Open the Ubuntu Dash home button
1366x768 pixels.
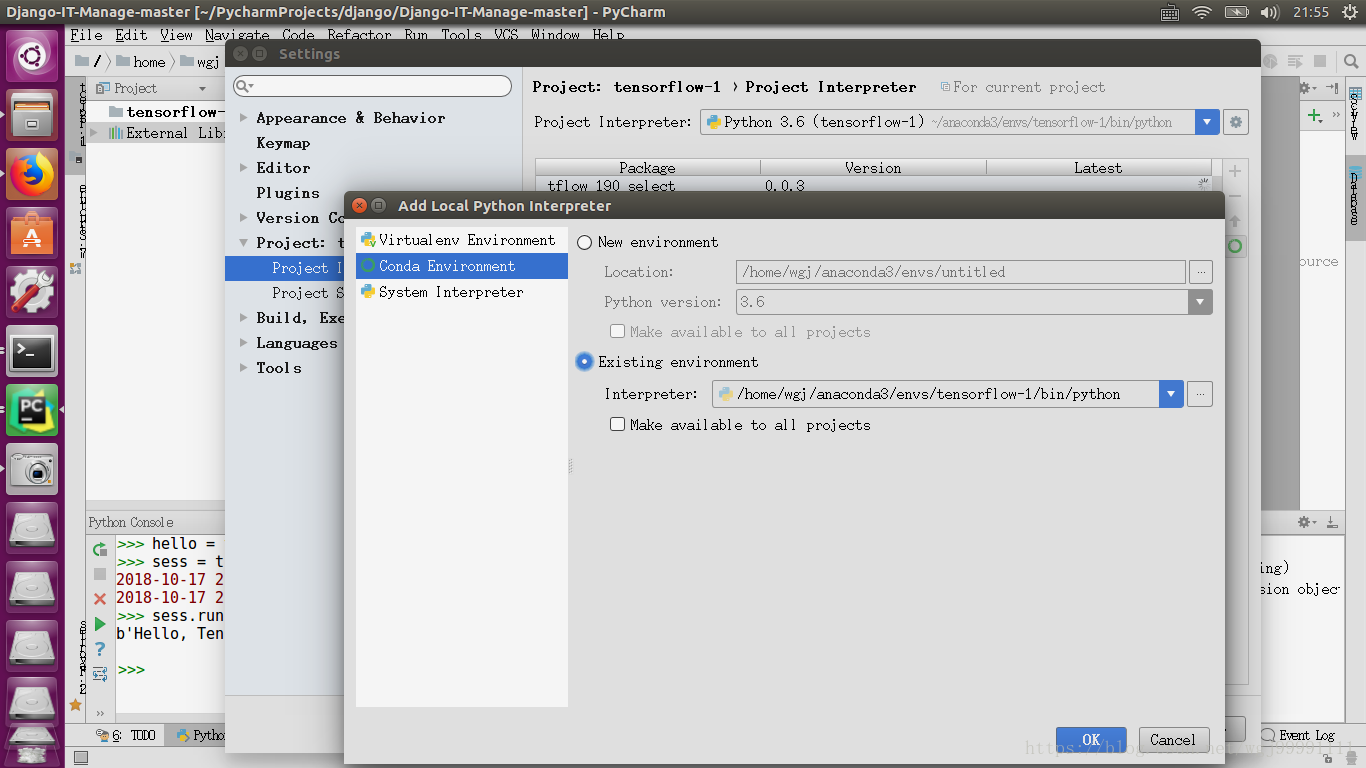point(33,56)
